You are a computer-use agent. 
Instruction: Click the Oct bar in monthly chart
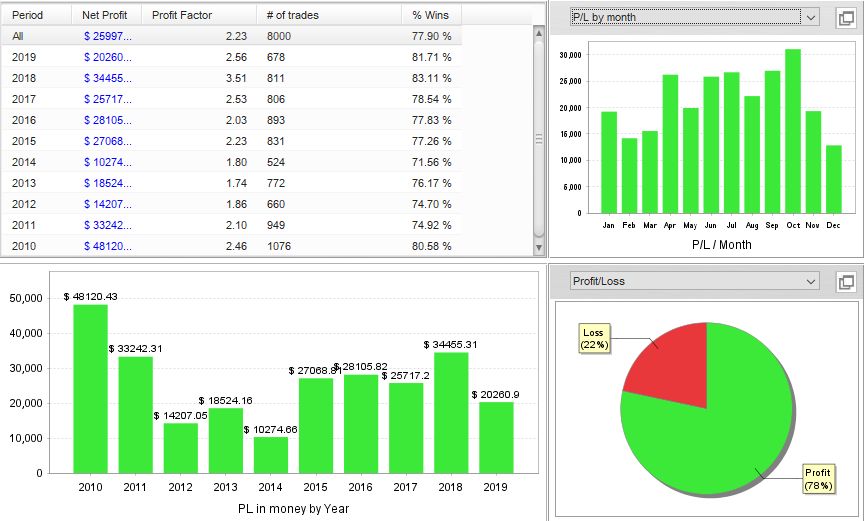pyautogui.click(x=793, y=131)
